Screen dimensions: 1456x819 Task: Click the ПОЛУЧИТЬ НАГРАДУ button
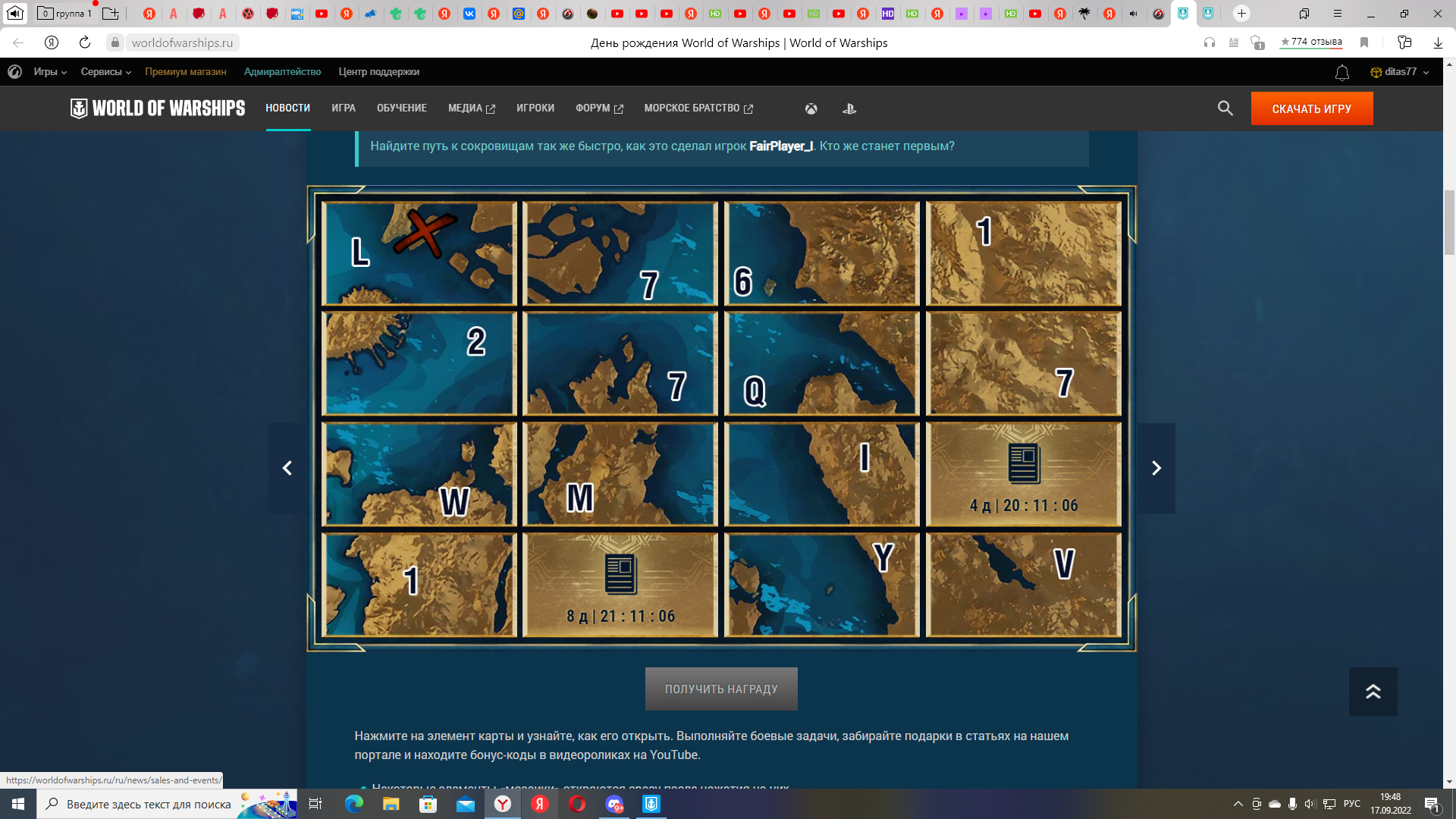(x=721, y=689)
